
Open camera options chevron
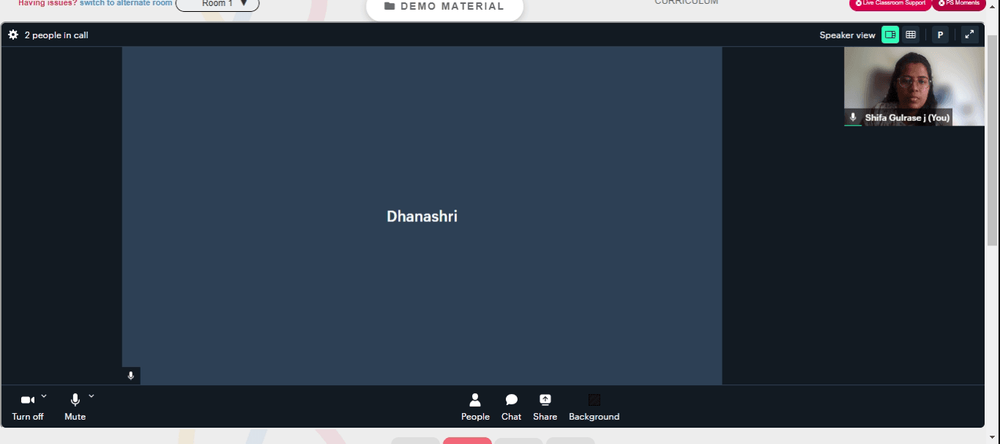click(x=44, y=396)
